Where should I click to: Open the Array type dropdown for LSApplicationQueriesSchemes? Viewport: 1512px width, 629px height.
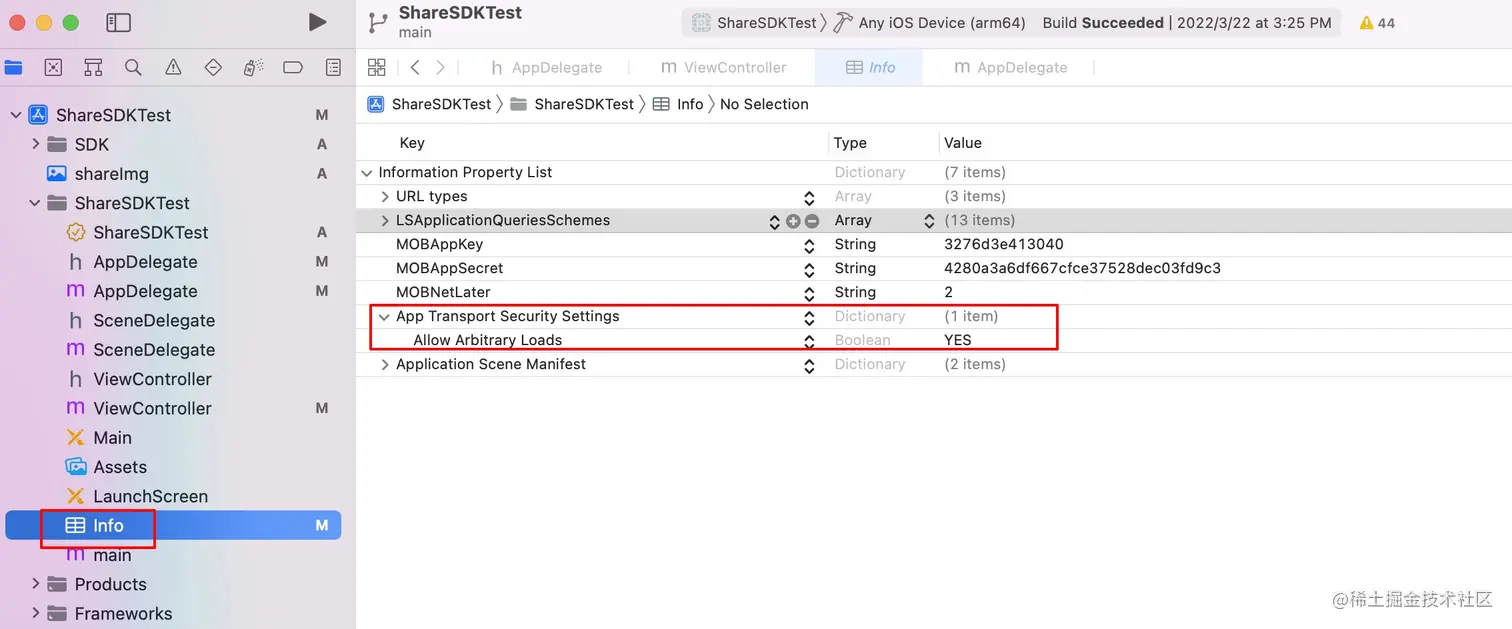tap(929, 221)
